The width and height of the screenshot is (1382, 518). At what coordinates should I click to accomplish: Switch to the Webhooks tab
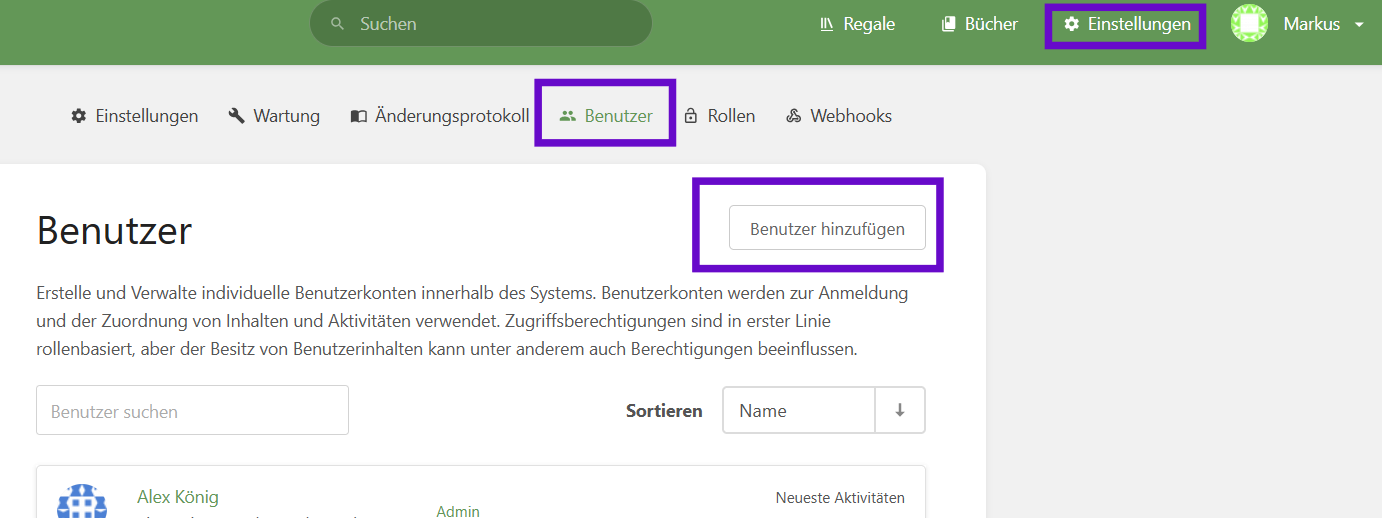pos(838,116)
